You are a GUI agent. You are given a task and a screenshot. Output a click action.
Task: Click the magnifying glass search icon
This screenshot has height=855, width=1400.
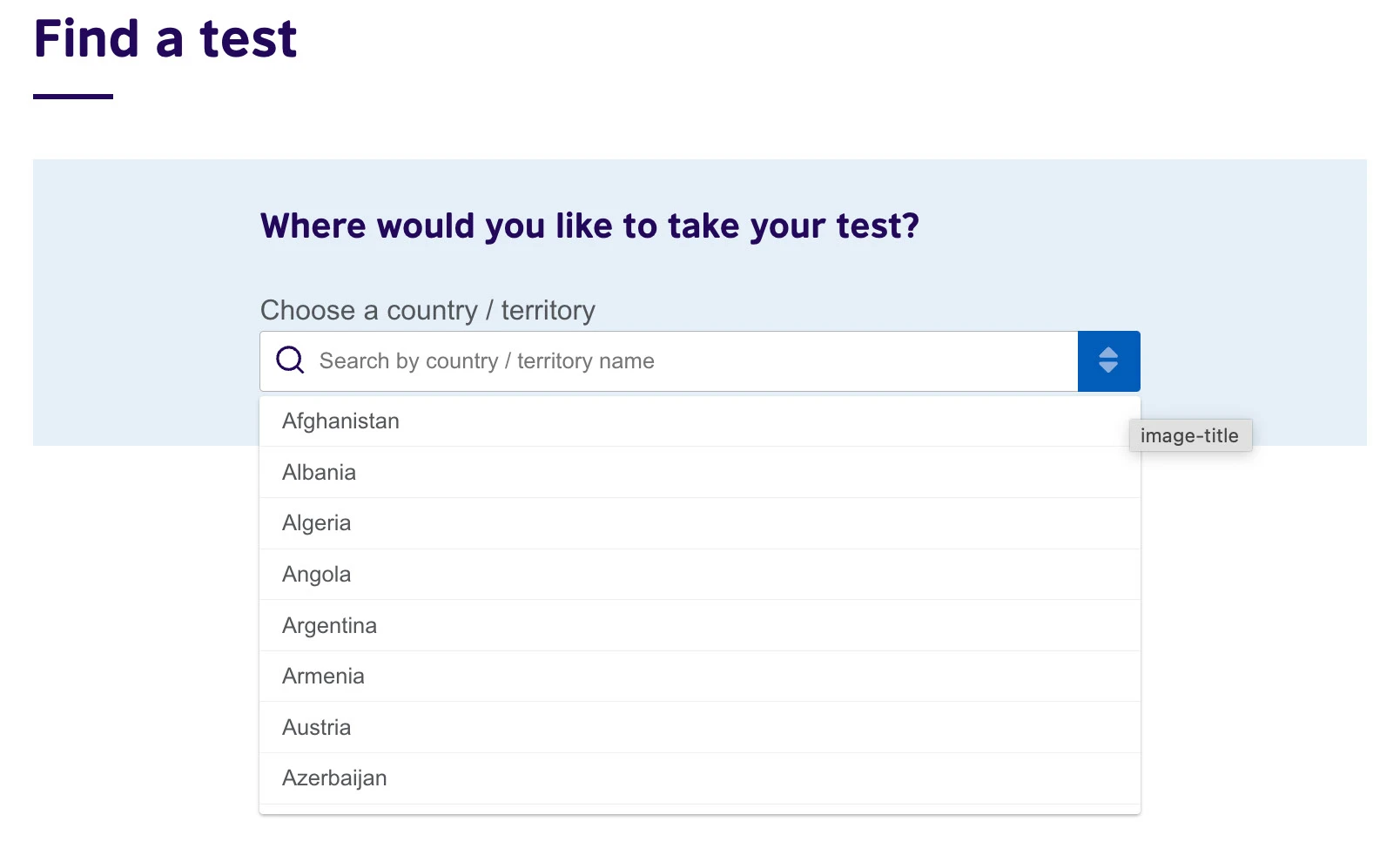(x=290, y=360)
